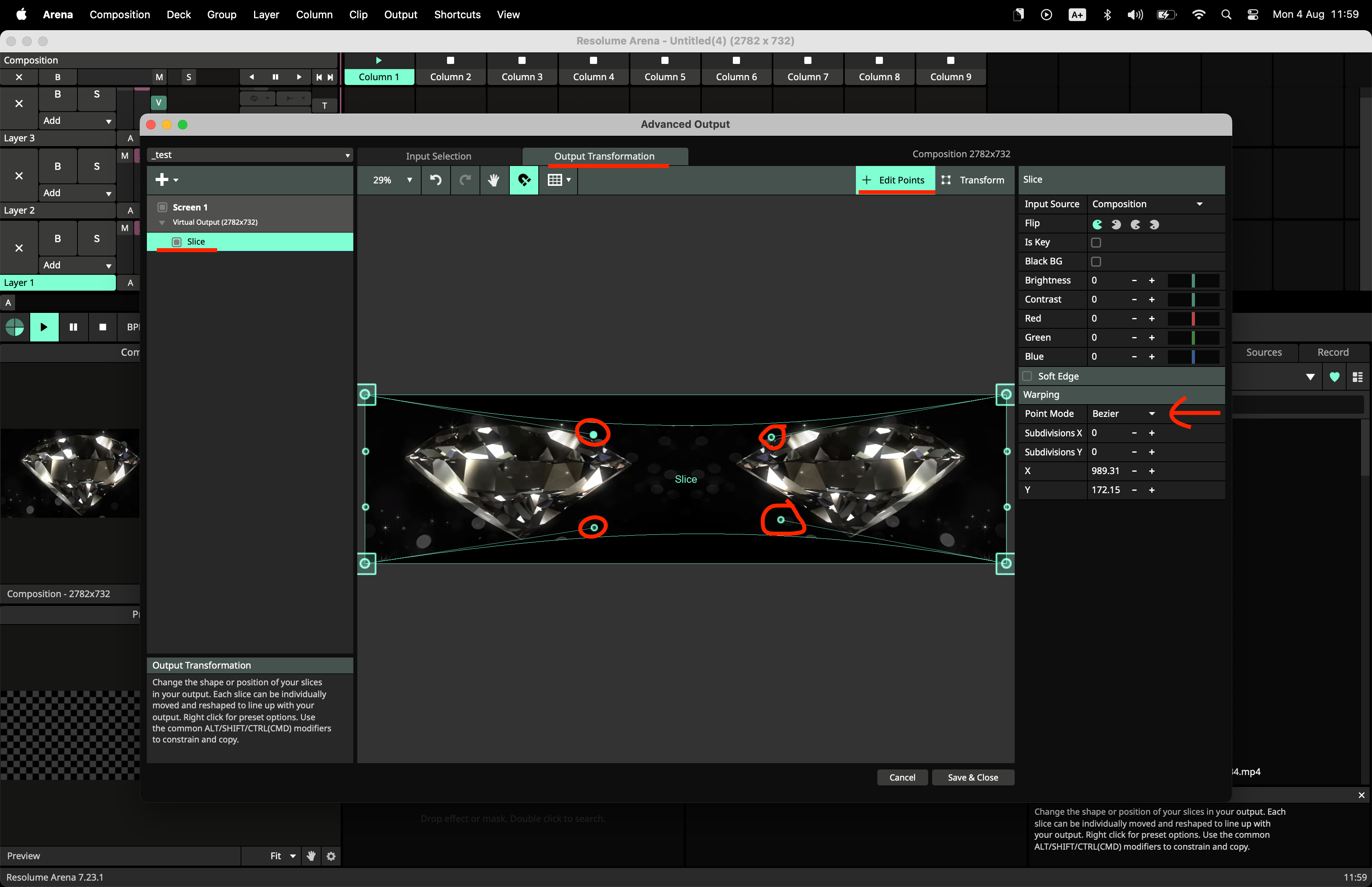
Task: Enable the Black BG checkbox
Action: pos(1096,262)
